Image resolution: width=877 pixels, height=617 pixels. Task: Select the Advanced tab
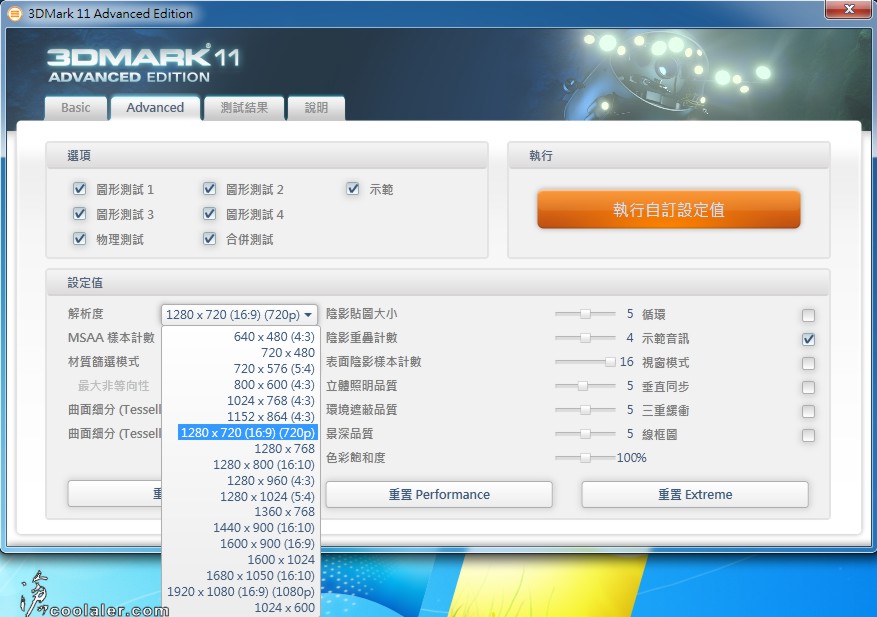coord(155,108)
